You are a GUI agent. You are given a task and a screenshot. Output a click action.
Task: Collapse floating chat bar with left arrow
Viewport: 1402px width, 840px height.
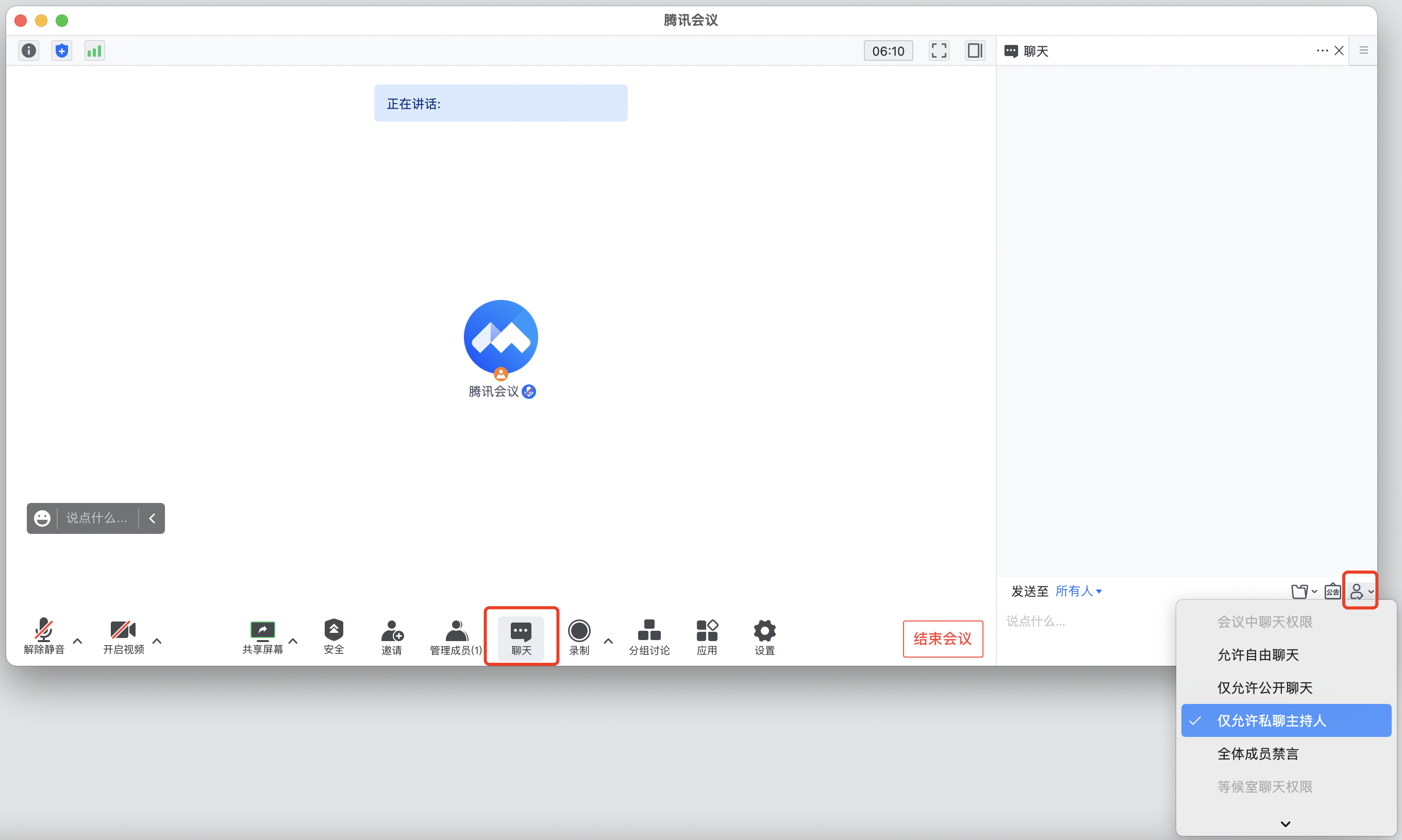point(152,518)
